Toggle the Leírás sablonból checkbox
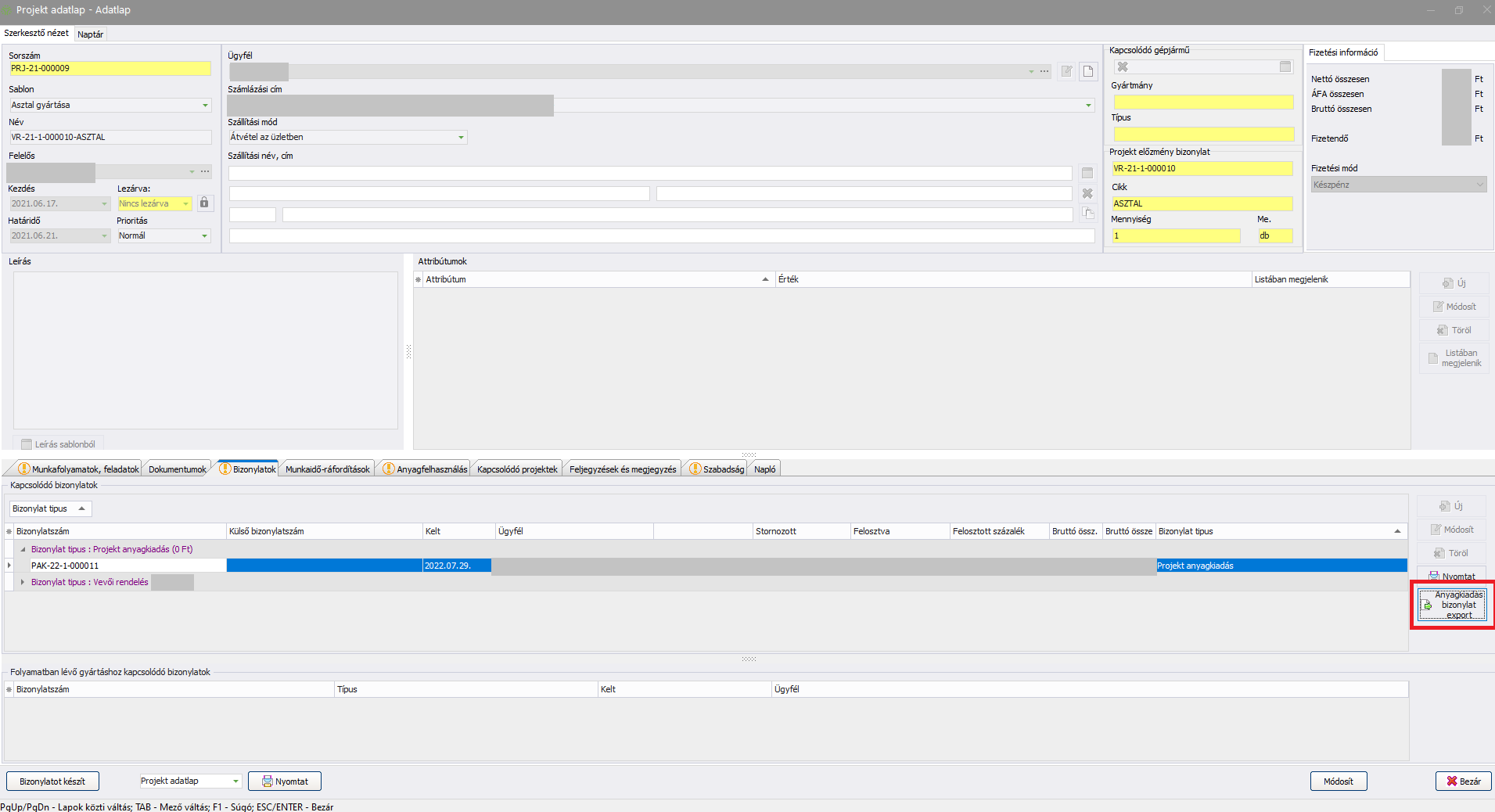This screenshot has height=812, width=1495. 27,444
